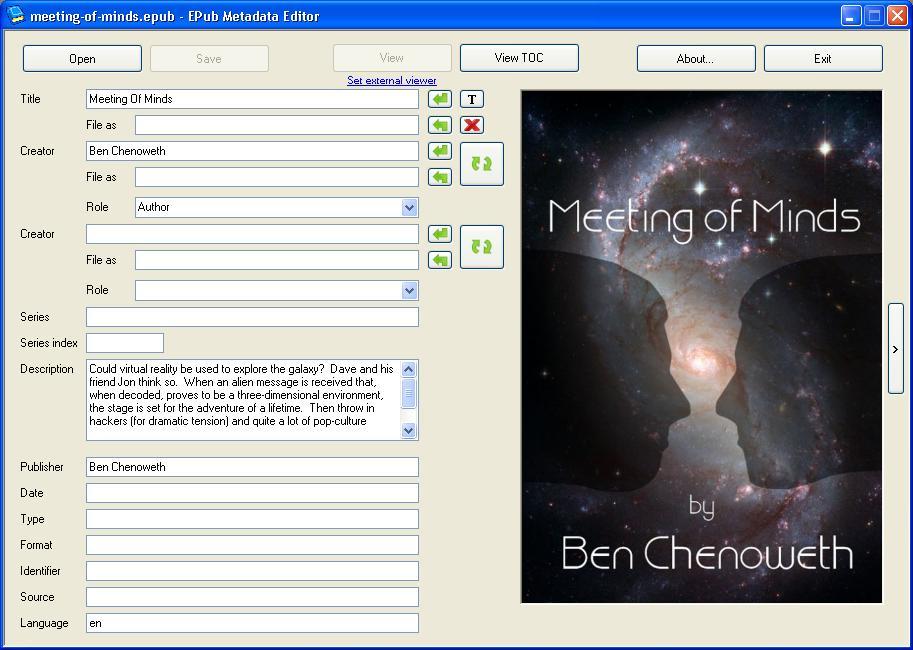This screenshot has width=913, height=650.
Task: Click the green swap icon for the second Creator
Action: [481, 246]
